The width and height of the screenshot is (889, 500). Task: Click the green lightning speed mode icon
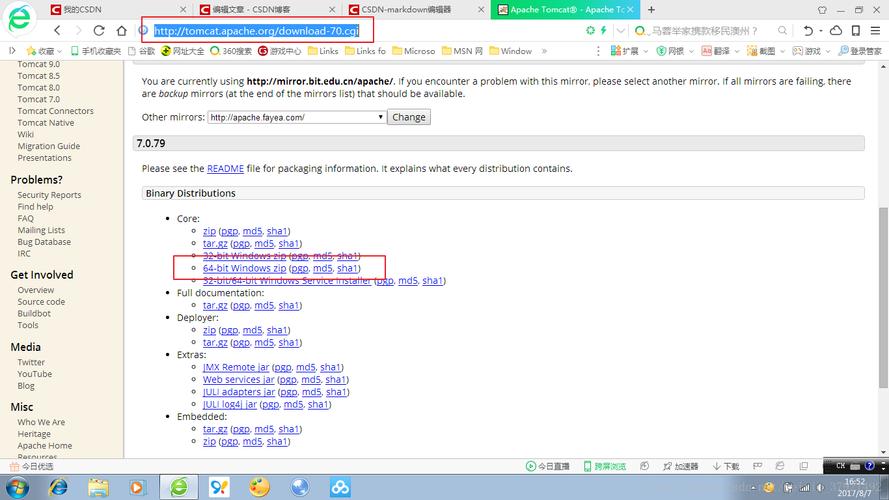tap(603, 30)
